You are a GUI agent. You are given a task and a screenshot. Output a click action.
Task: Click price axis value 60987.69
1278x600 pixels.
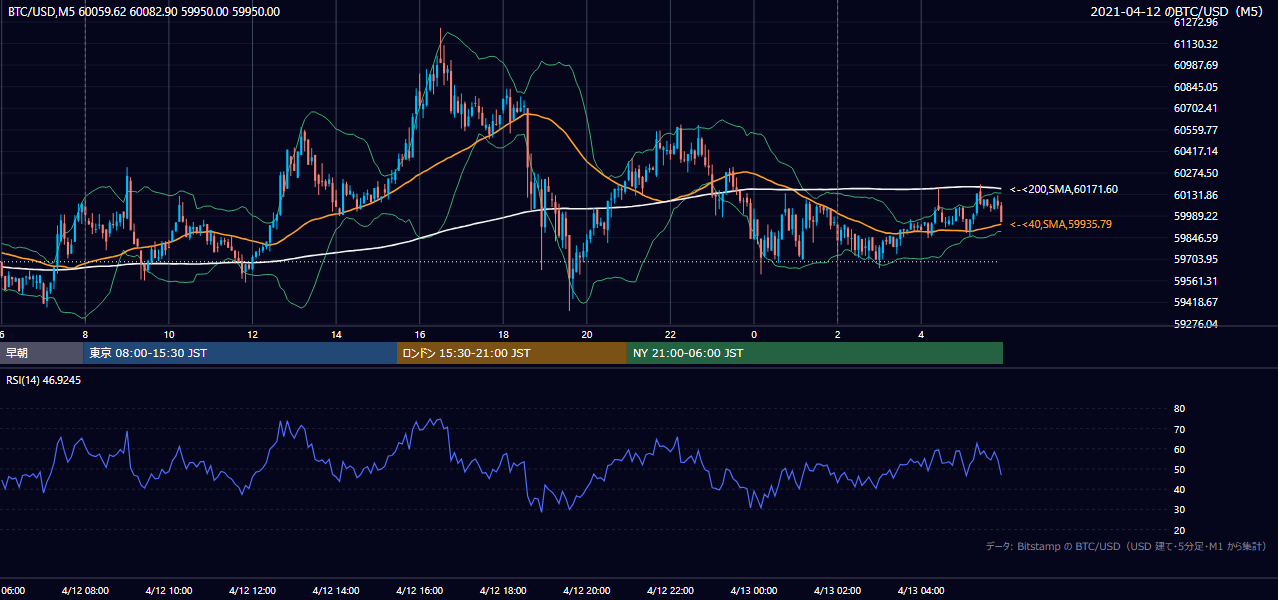(x=1195, y=65)
